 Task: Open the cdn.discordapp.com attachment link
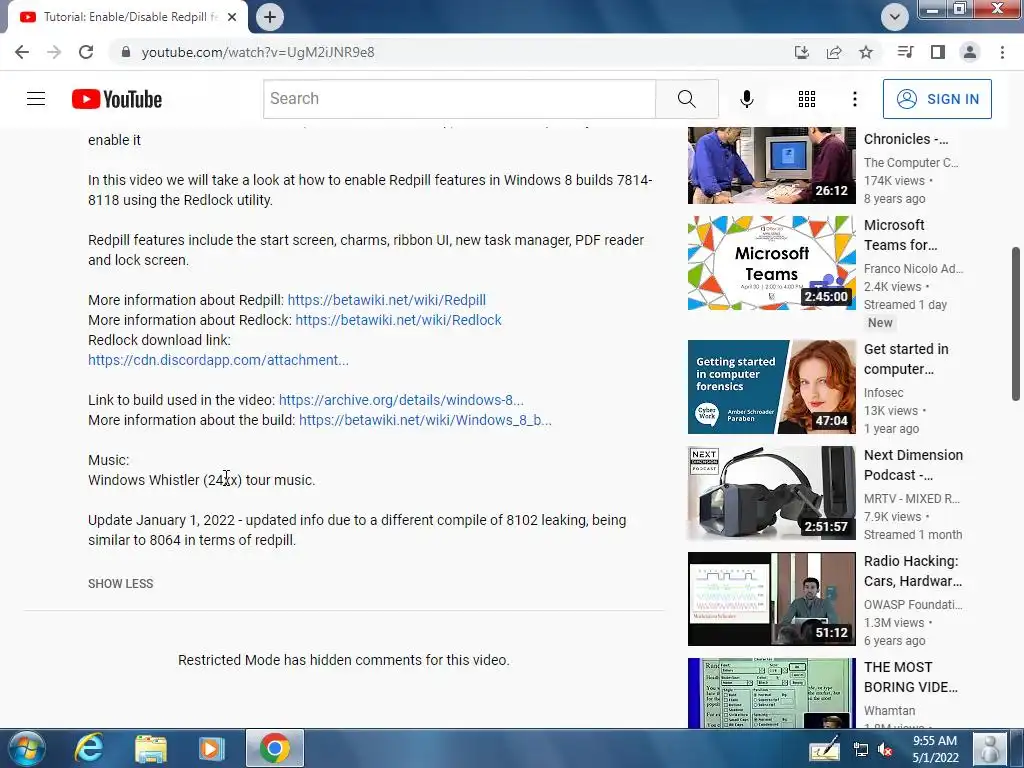[x=218, y=360]
